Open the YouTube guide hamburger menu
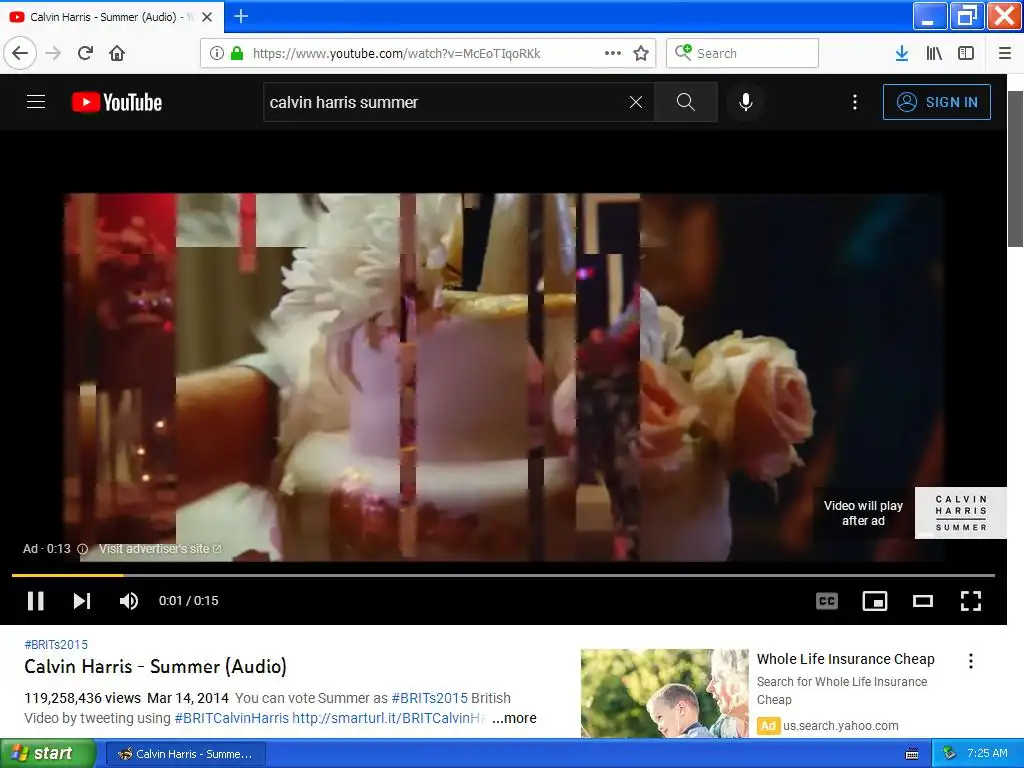 point(36,102)
